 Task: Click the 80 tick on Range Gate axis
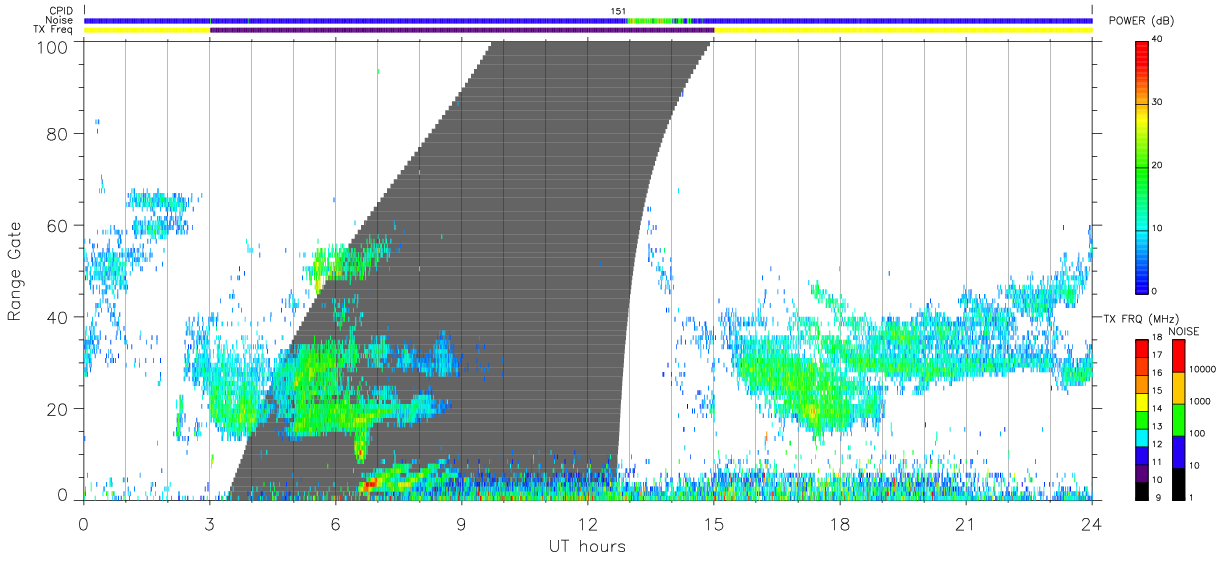coord(58,133)
